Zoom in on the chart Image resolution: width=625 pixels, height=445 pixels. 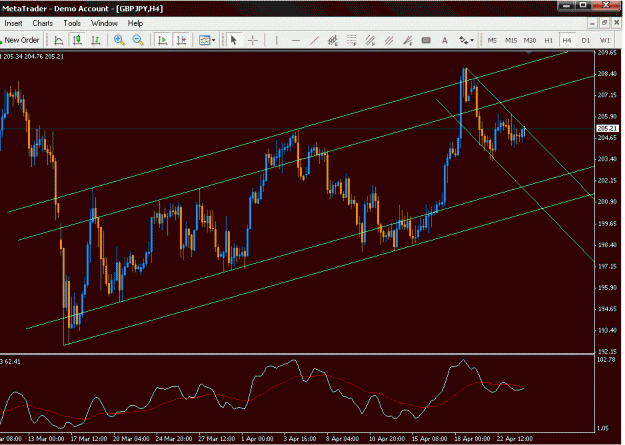[119, 40]
